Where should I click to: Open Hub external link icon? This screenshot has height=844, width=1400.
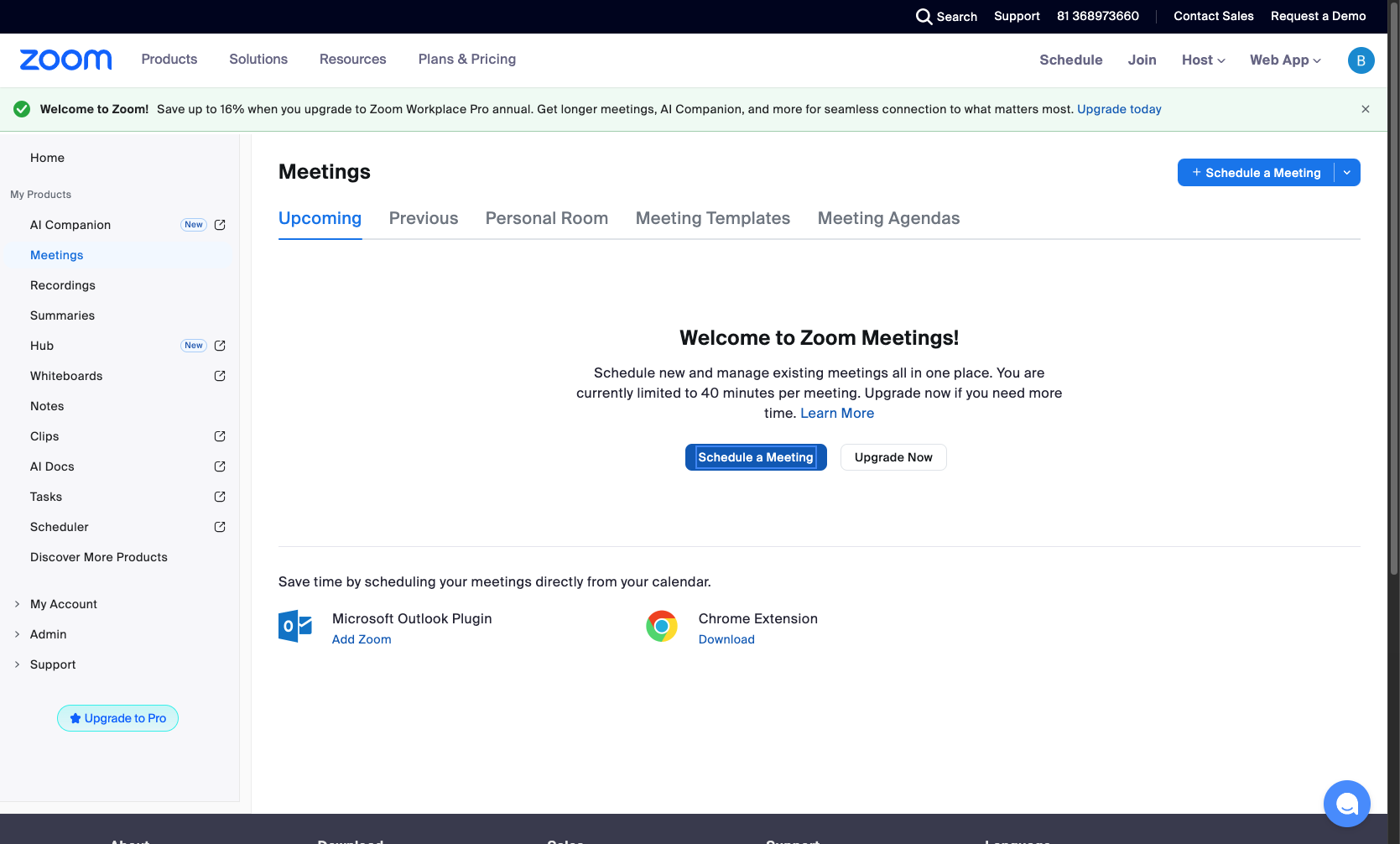pos(220,346)
